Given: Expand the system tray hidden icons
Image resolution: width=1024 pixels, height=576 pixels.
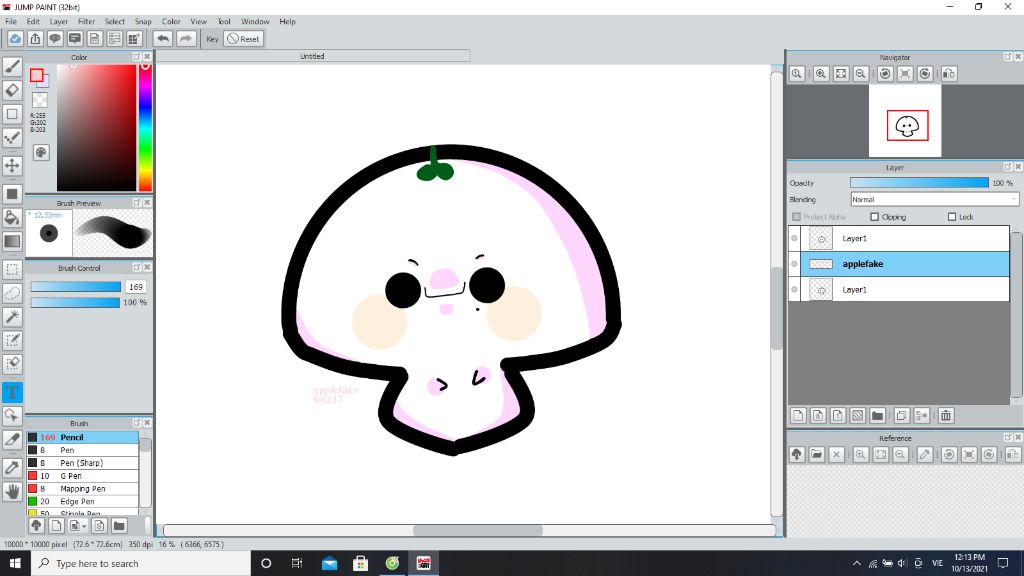Looking at the screenshot, I should 856,563.
